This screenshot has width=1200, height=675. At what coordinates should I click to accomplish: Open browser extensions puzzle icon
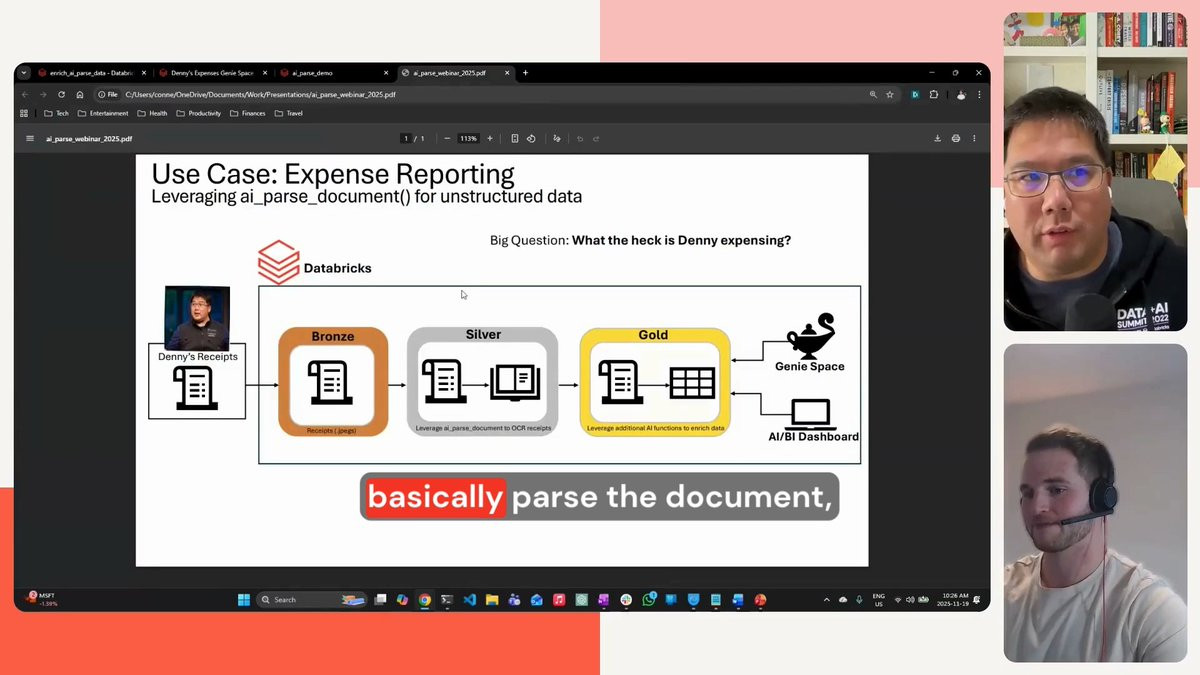coord(934,95)
